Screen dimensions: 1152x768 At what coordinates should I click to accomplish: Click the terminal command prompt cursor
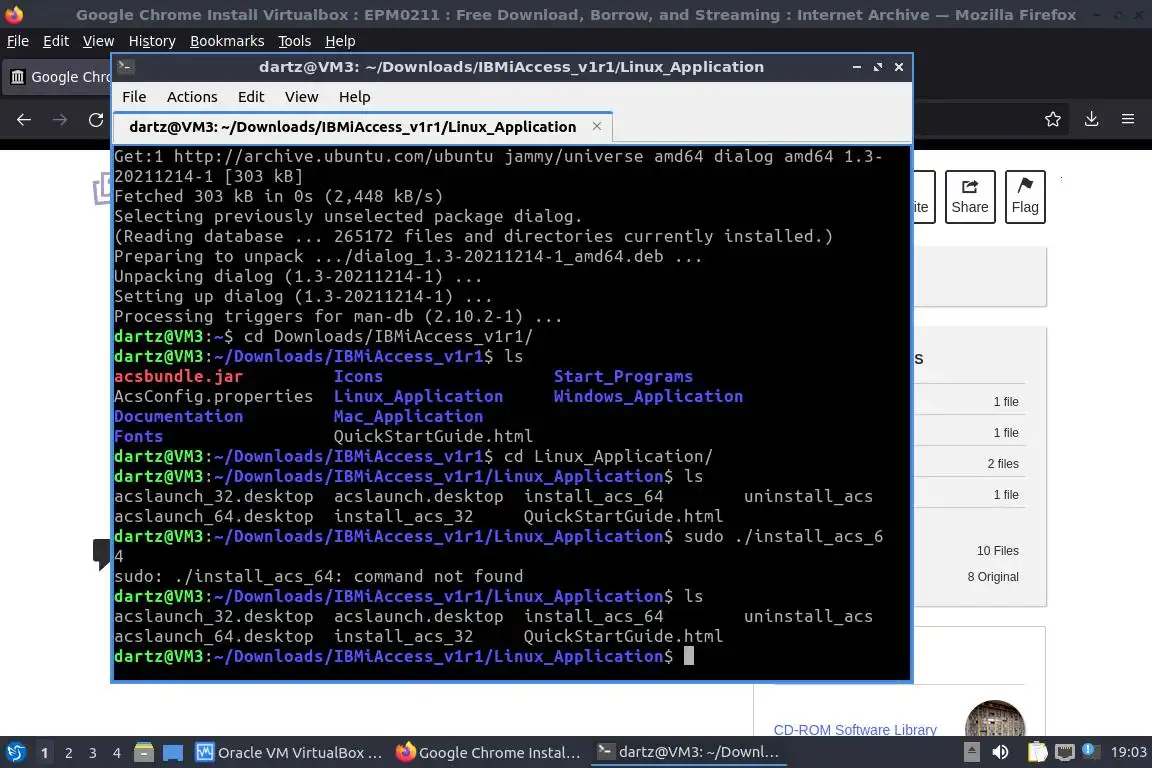(x=688, y=656)
